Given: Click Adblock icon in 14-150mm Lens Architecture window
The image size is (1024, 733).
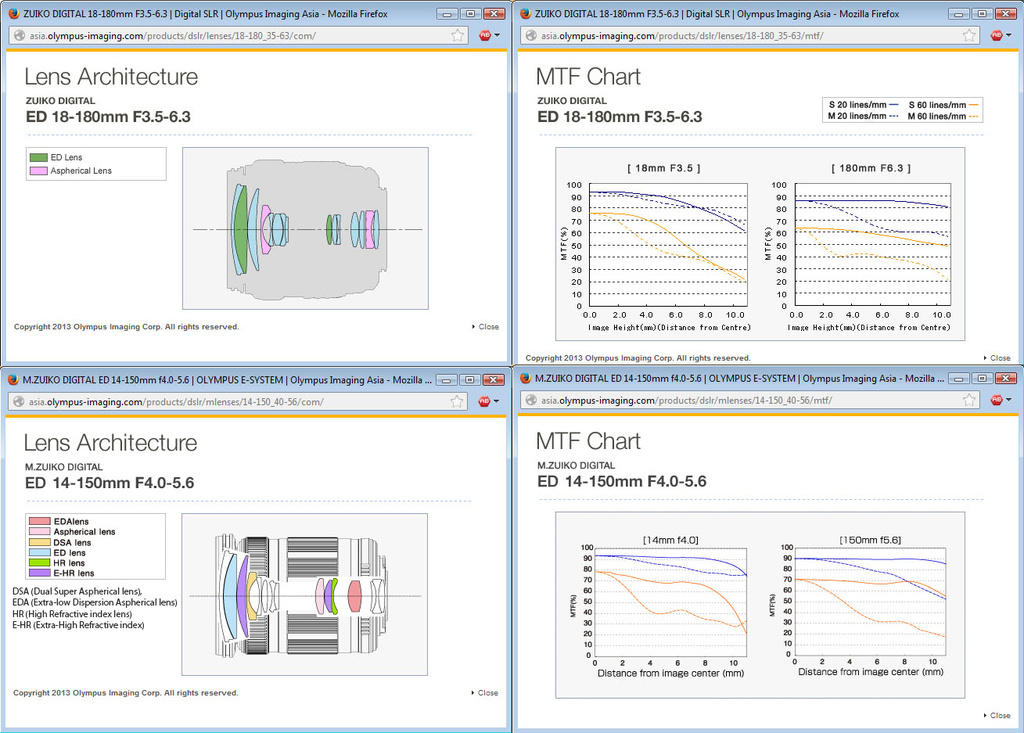Looking at the screenshot, I should (485, 402).
